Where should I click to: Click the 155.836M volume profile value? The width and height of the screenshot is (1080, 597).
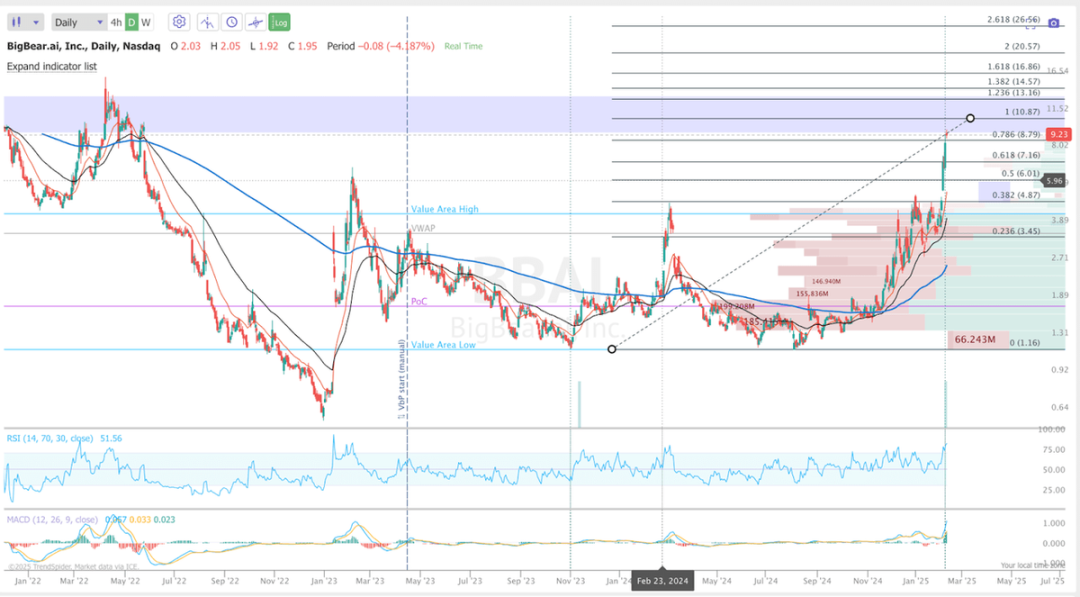coord(811,293)
